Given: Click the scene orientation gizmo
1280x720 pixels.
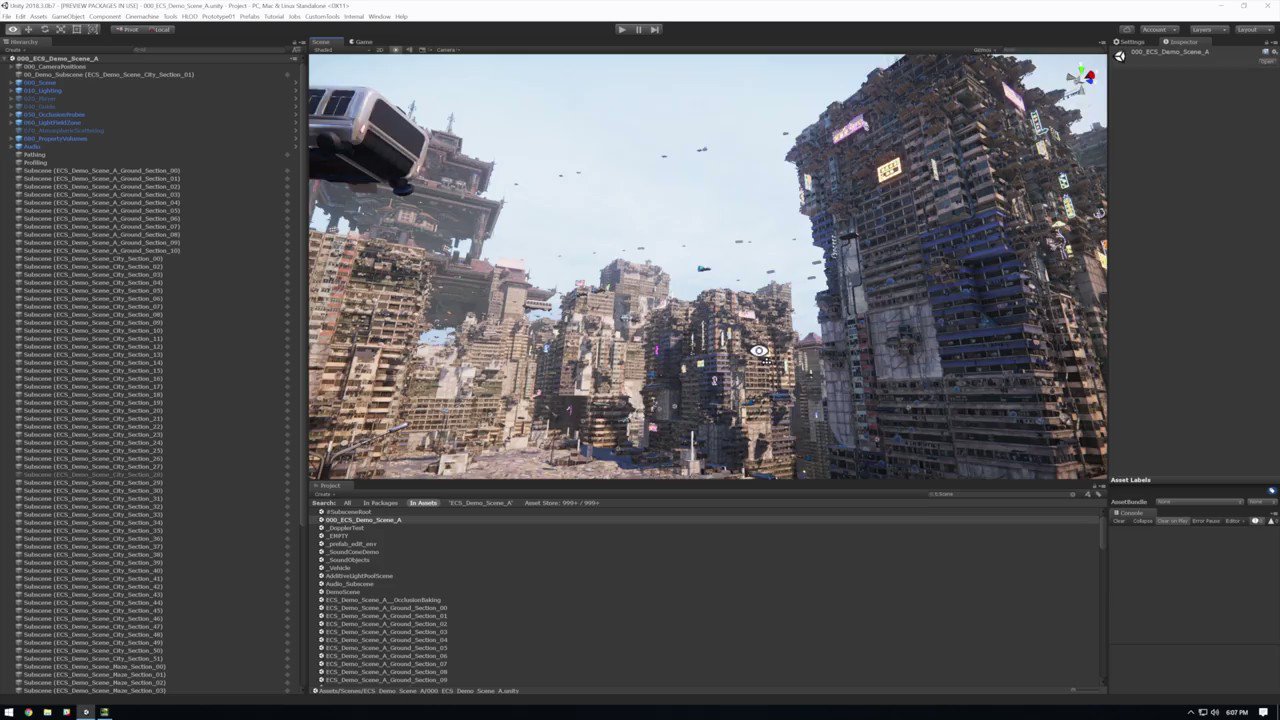Looking at the screenshot, I should pos(1080,78).
